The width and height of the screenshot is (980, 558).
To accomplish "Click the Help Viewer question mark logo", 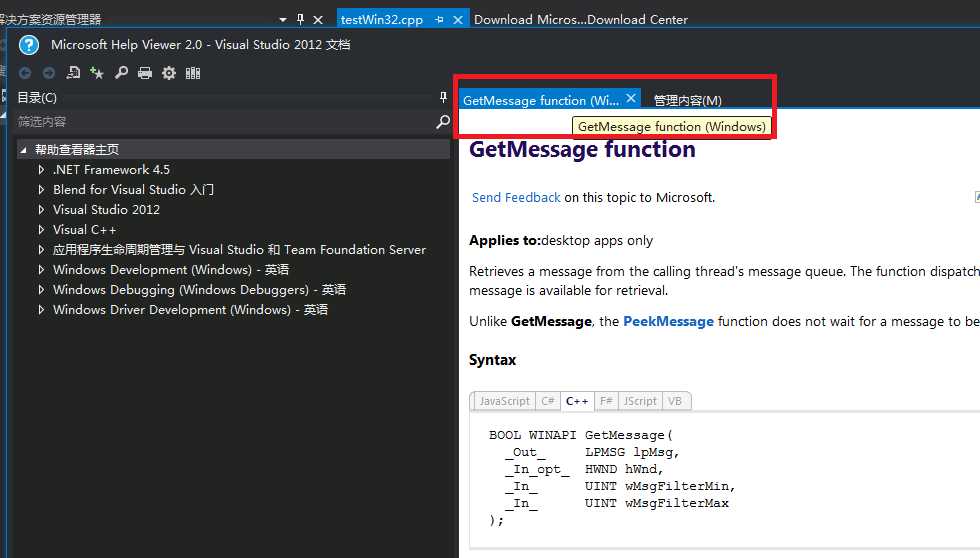I will pyautogui.click(x=29, y=45).
